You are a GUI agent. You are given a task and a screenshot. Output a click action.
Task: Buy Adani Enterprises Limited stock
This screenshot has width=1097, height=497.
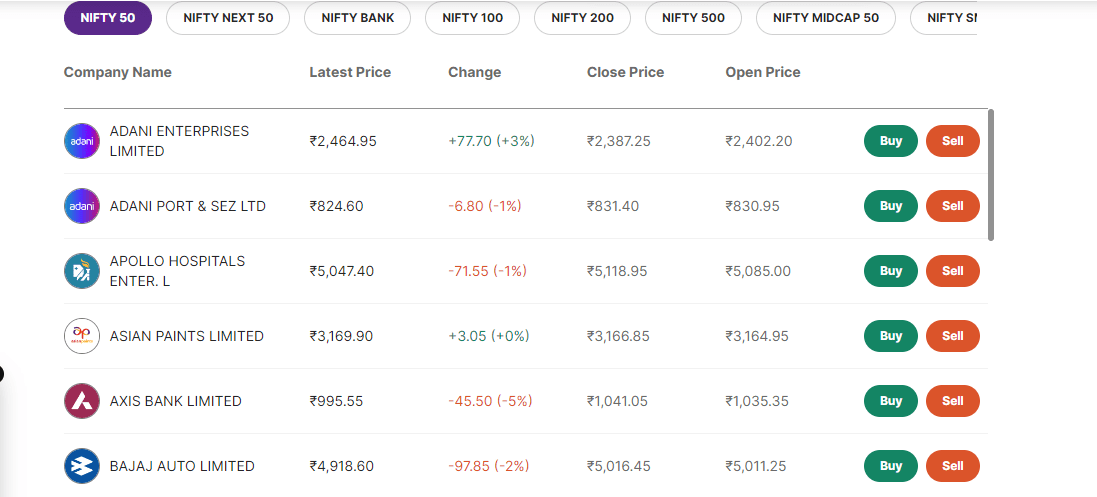tap(891, 141)
